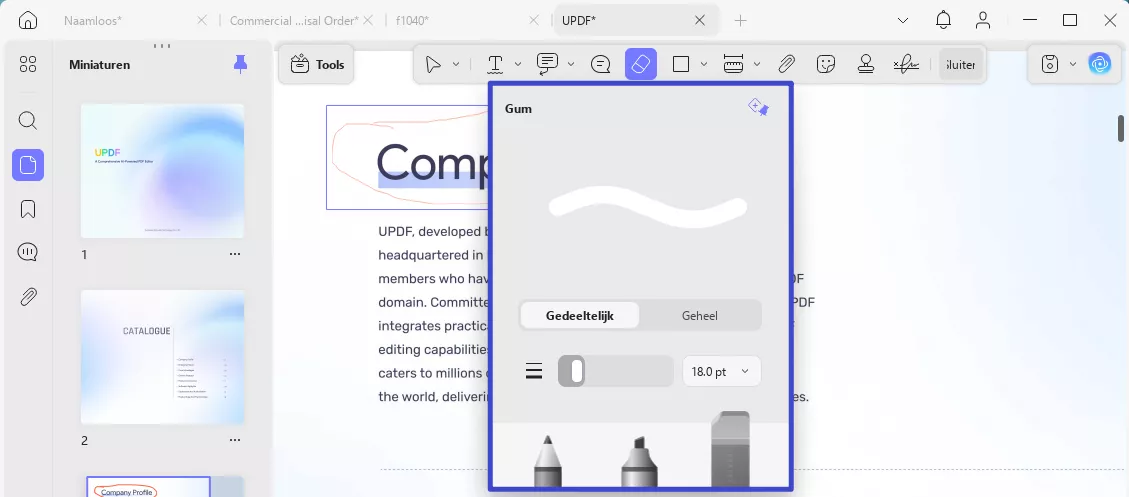Image resolution: width=1129 pixels, height=497 pixels.
Task: Select the UPDF* tab
Action: [579, 21]
